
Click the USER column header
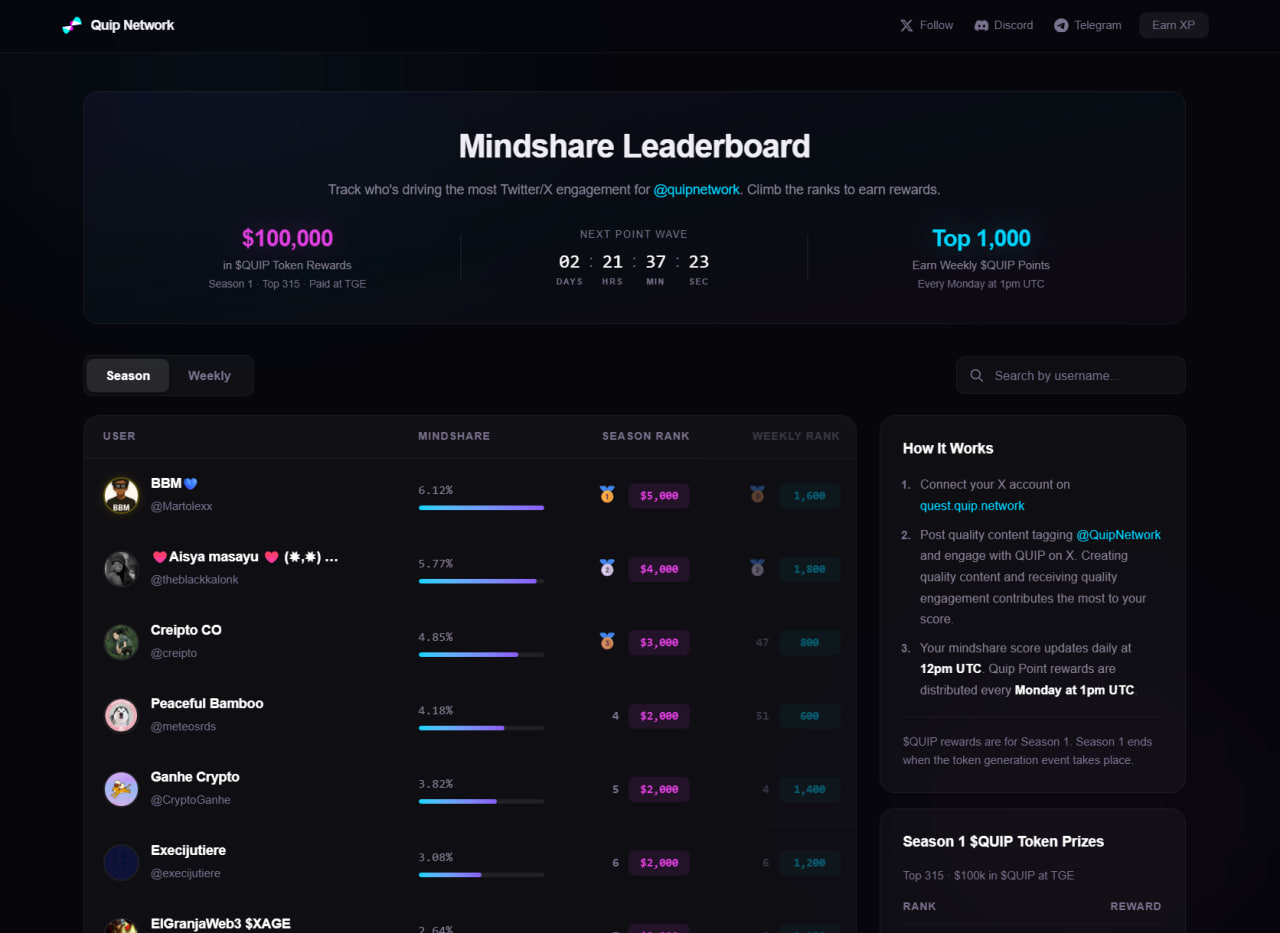click(119, 436)
